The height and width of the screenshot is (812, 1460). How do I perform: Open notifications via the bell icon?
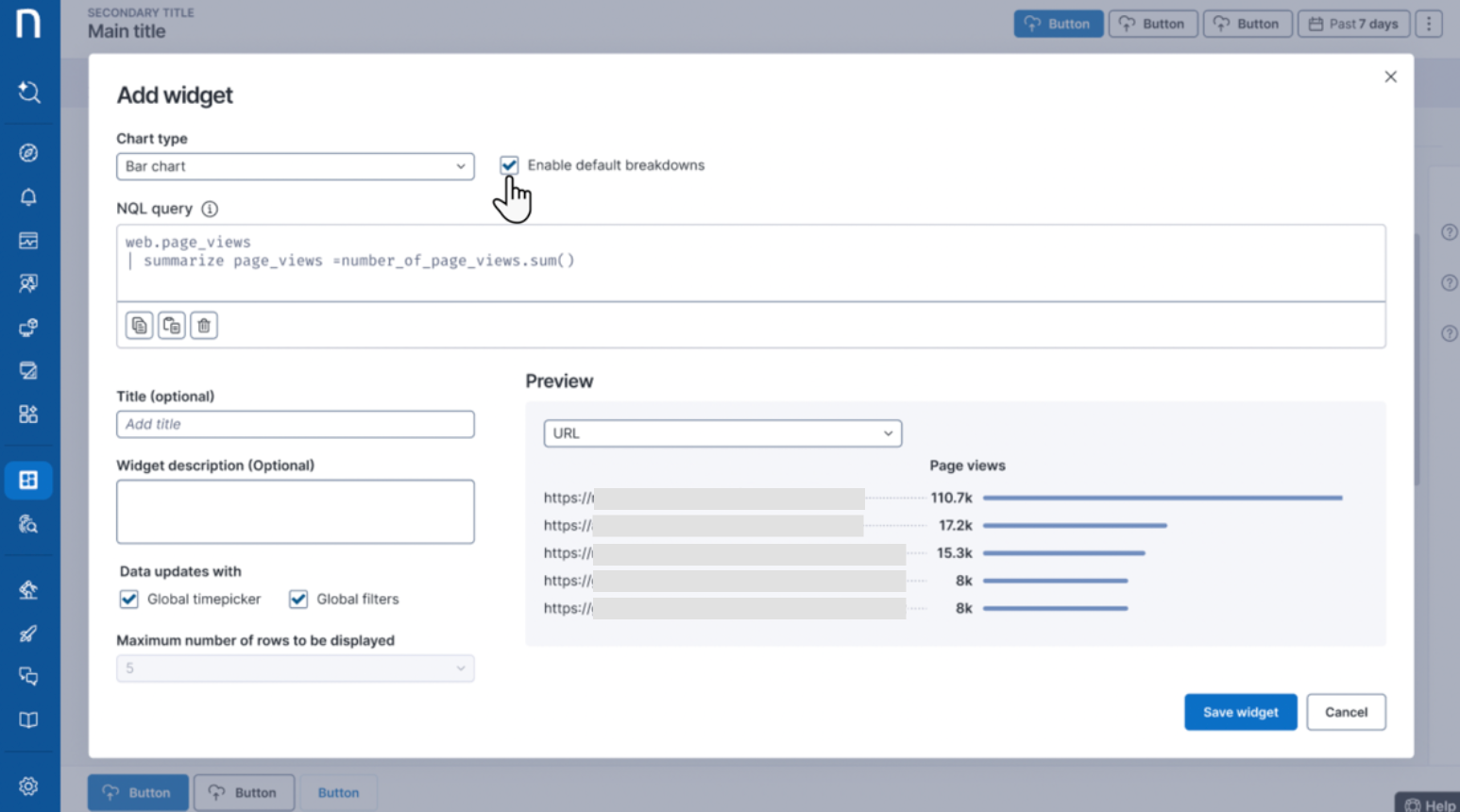28,196
